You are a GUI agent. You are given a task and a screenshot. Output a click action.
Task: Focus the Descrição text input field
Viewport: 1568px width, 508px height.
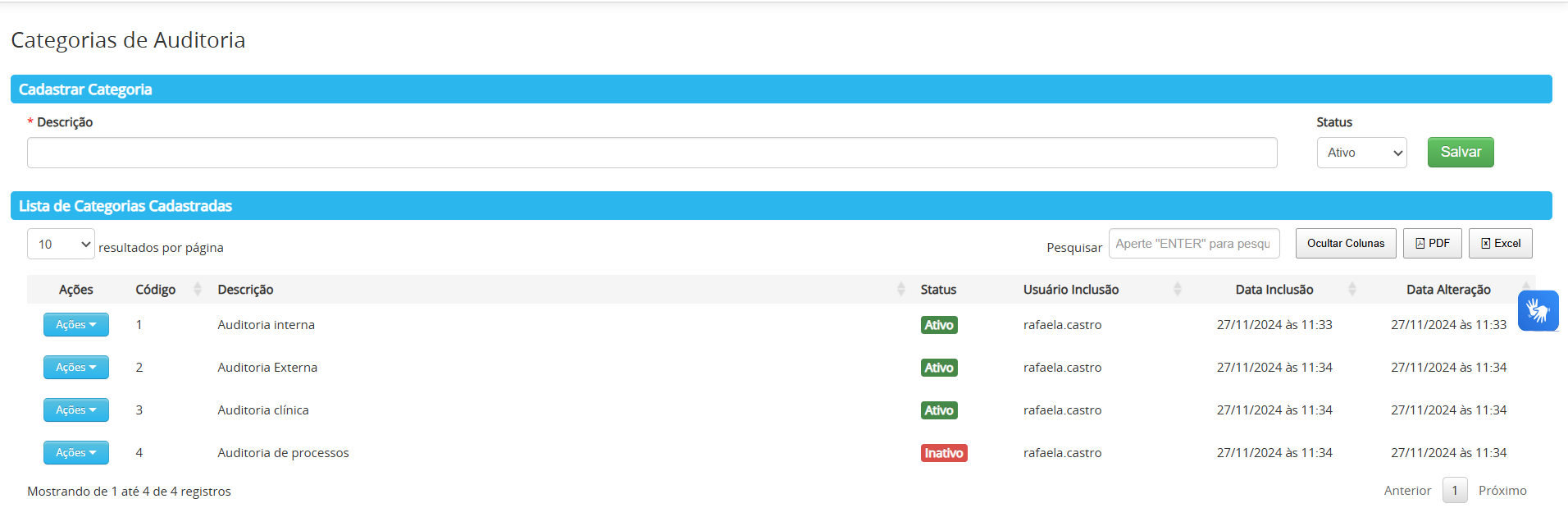[652, 153]
